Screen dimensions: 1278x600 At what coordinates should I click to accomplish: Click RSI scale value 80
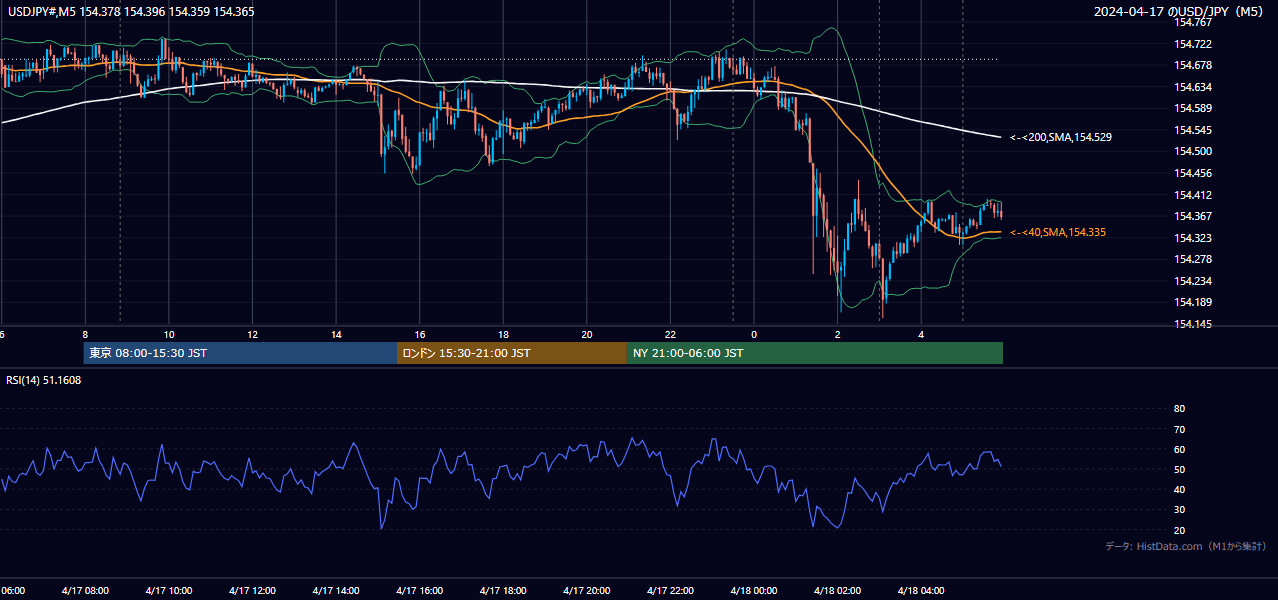(1179, 409)
